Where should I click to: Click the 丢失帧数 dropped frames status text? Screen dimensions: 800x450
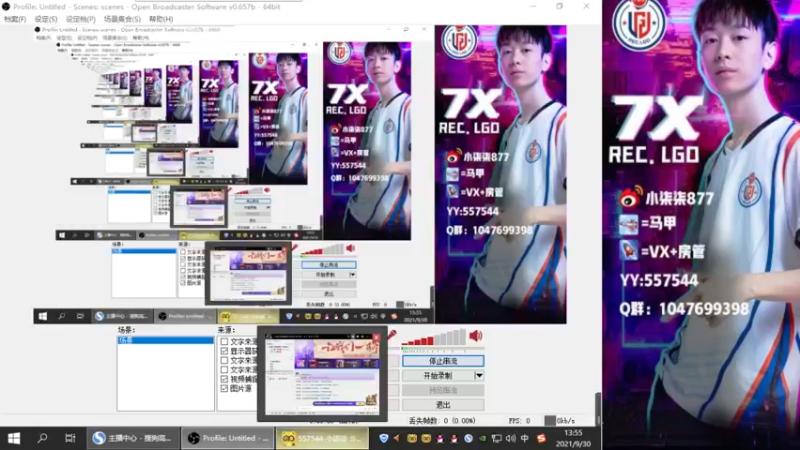(442, 420)
